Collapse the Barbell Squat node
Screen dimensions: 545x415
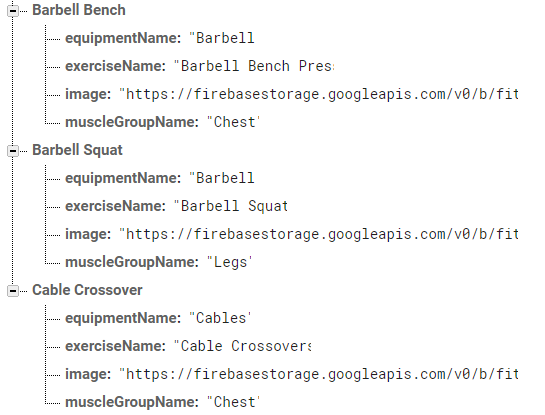[x=13, y=151]
